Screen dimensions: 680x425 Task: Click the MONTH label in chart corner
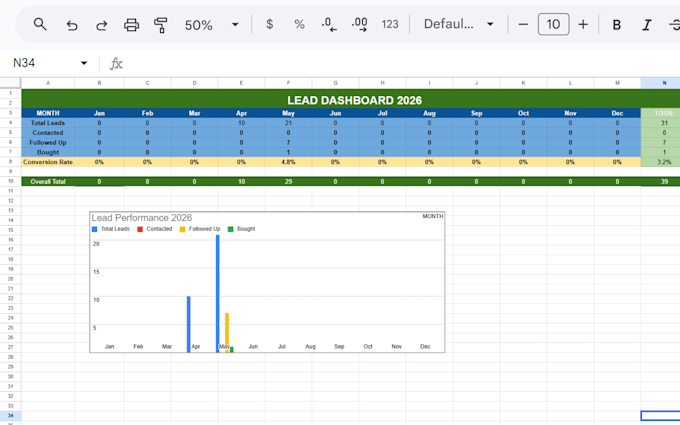[433, 216]
